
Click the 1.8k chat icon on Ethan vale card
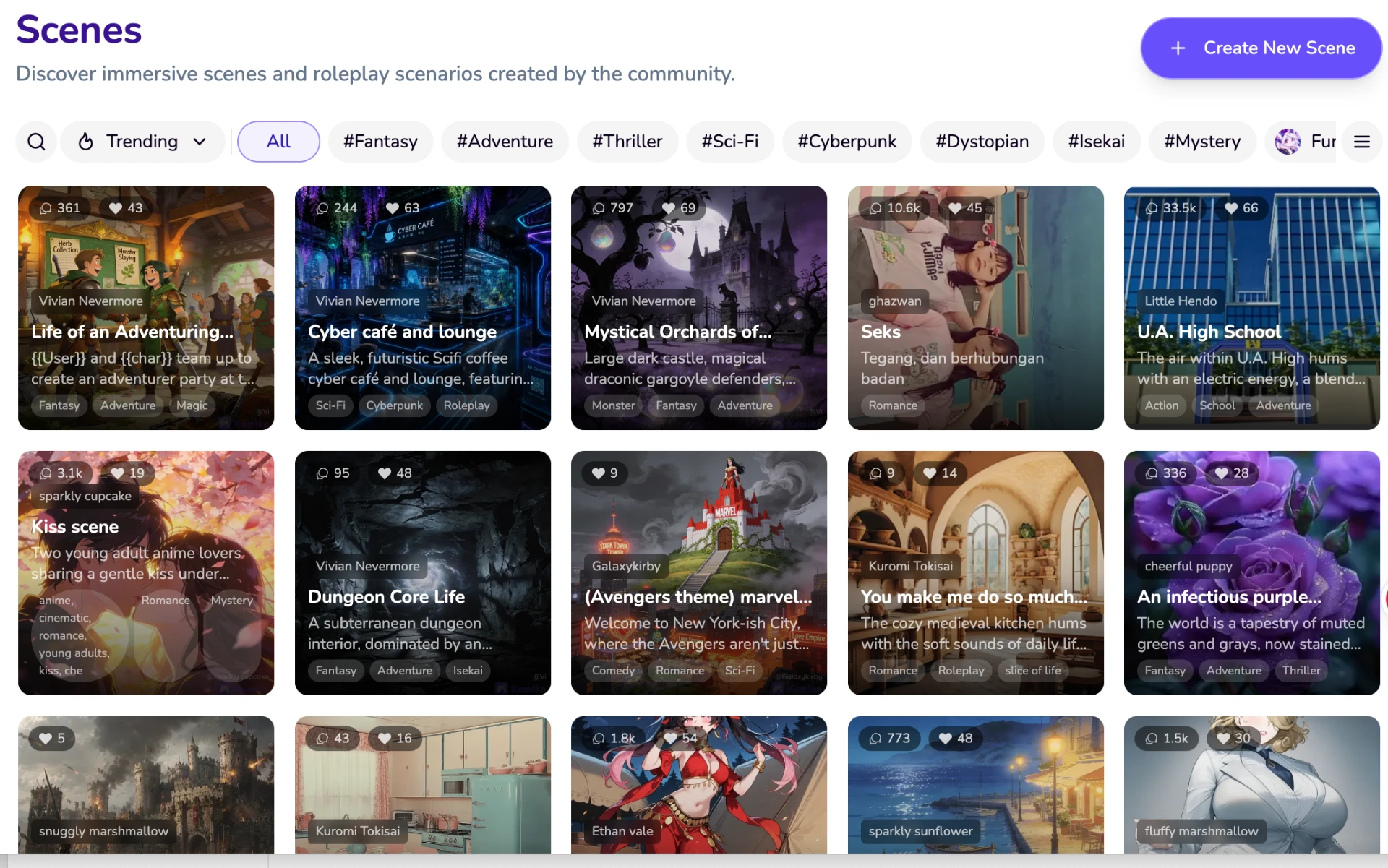(x=599, y=739)
